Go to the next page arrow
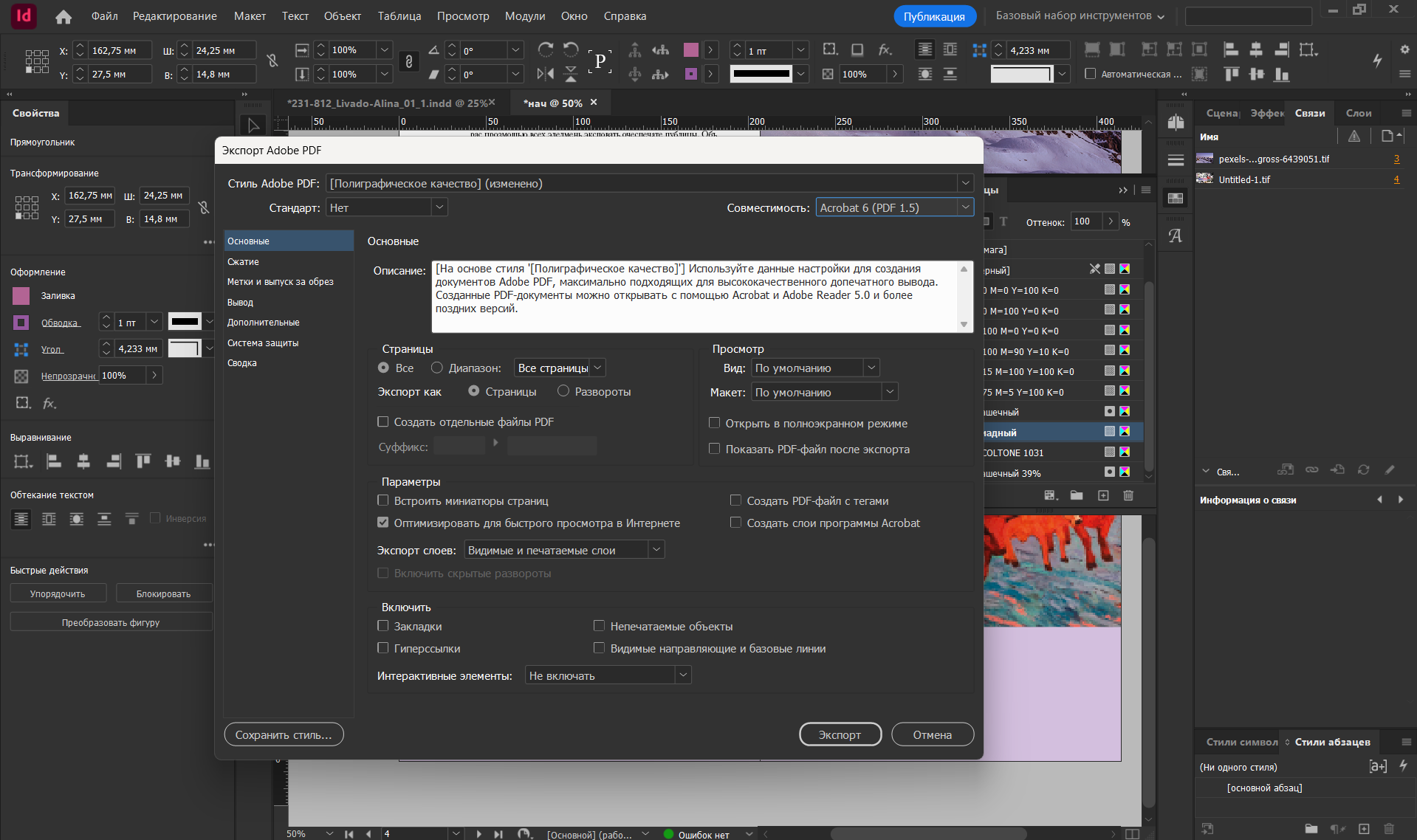 (478, 833)
